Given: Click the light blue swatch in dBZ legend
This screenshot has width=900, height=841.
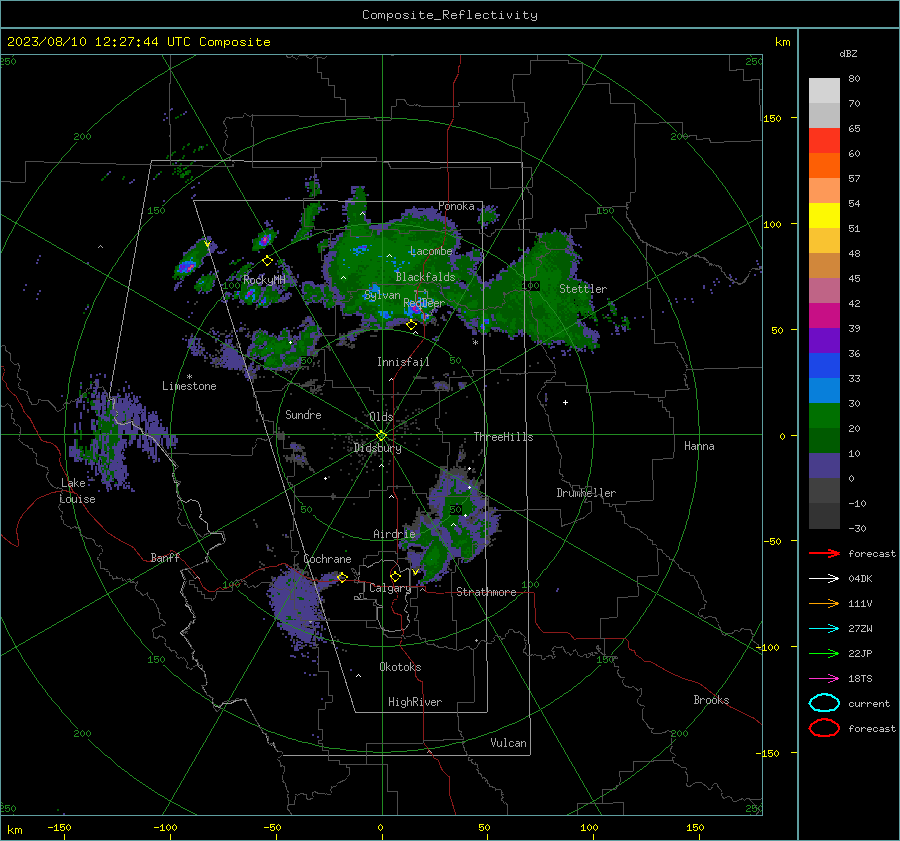Looking at the screenshot, I should click(x=824, y=391).
